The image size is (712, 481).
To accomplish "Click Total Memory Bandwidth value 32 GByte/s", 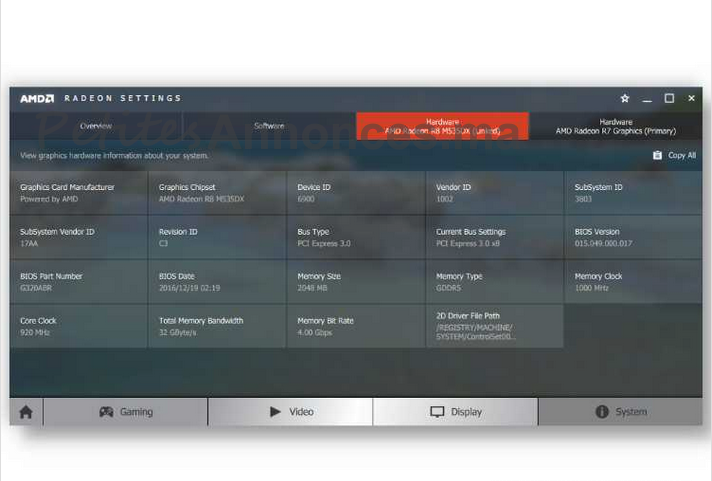I will [x=178, y=332].
